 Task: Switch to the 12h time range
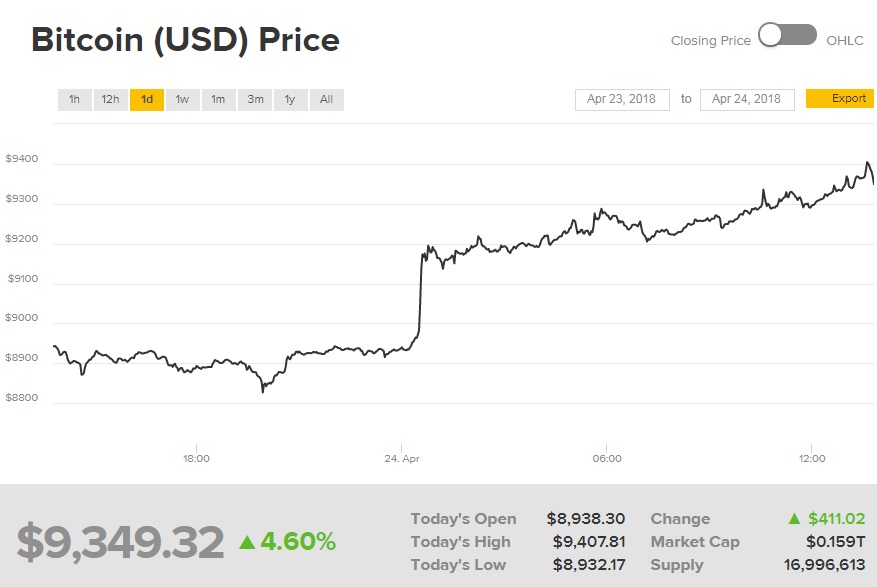point(110,99)
